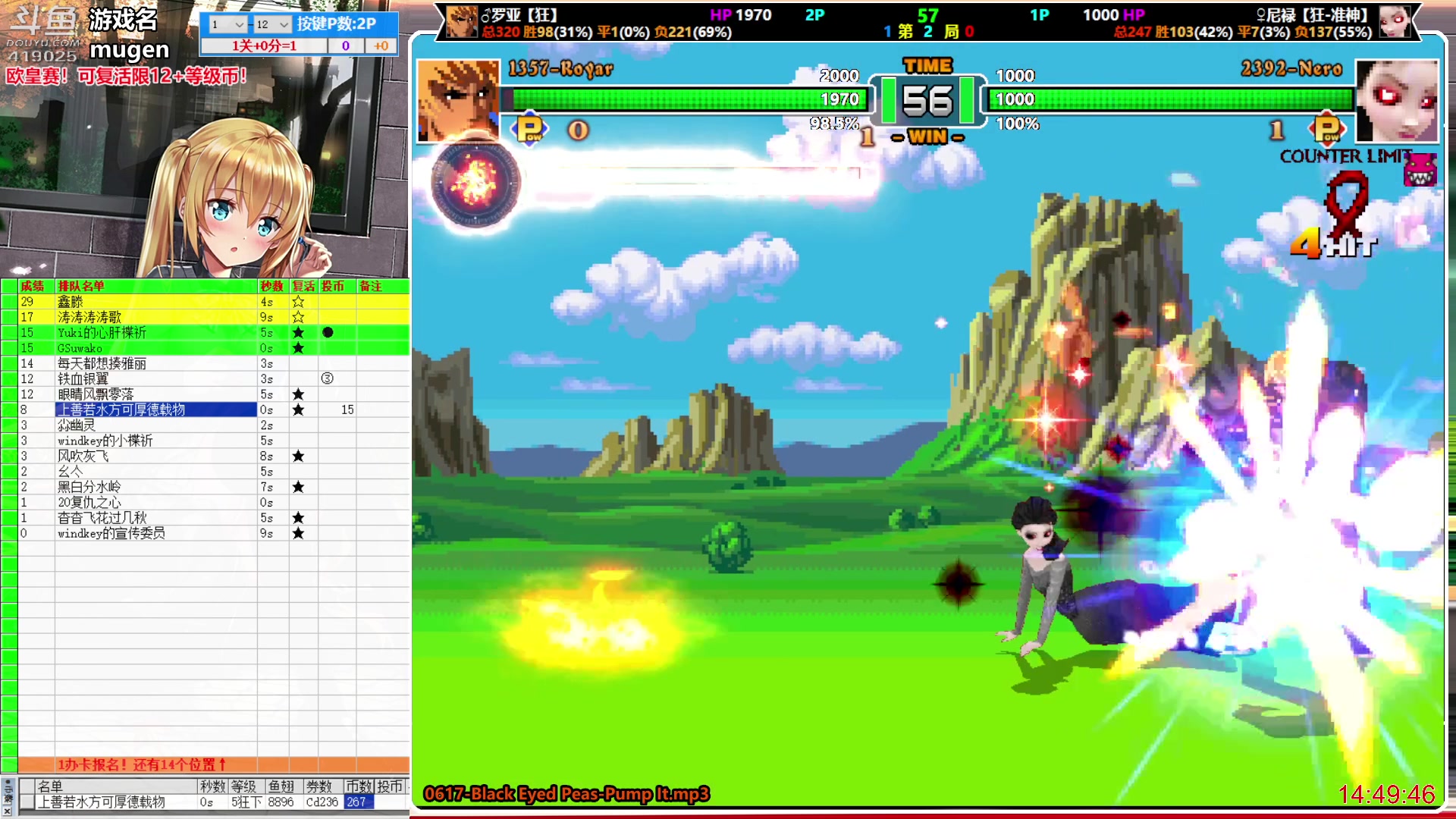
Task: Click the 按键P数:2P label
Action: [337, 24]
